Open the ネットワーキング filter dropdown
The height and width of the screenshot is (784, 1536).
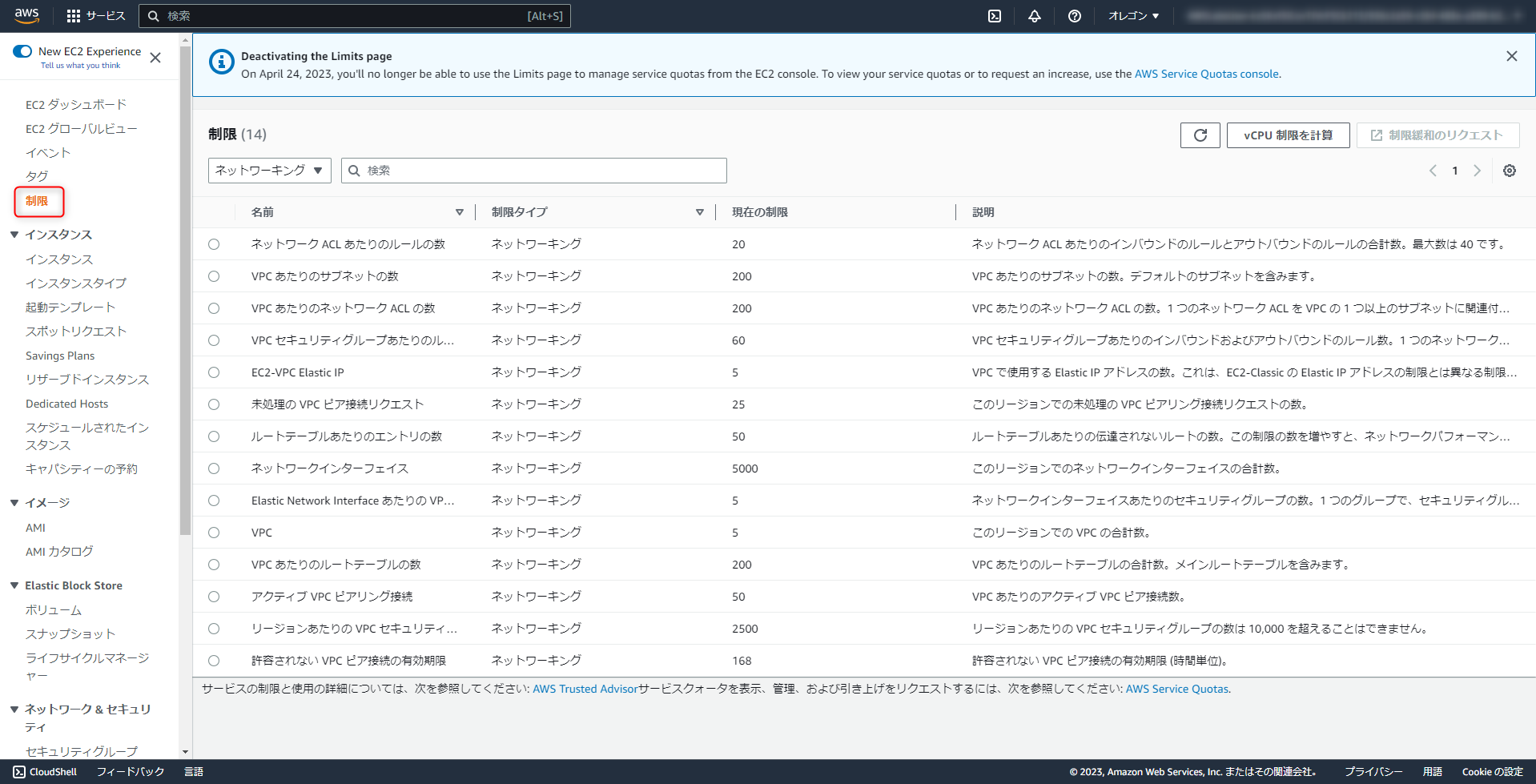[269, 170]
